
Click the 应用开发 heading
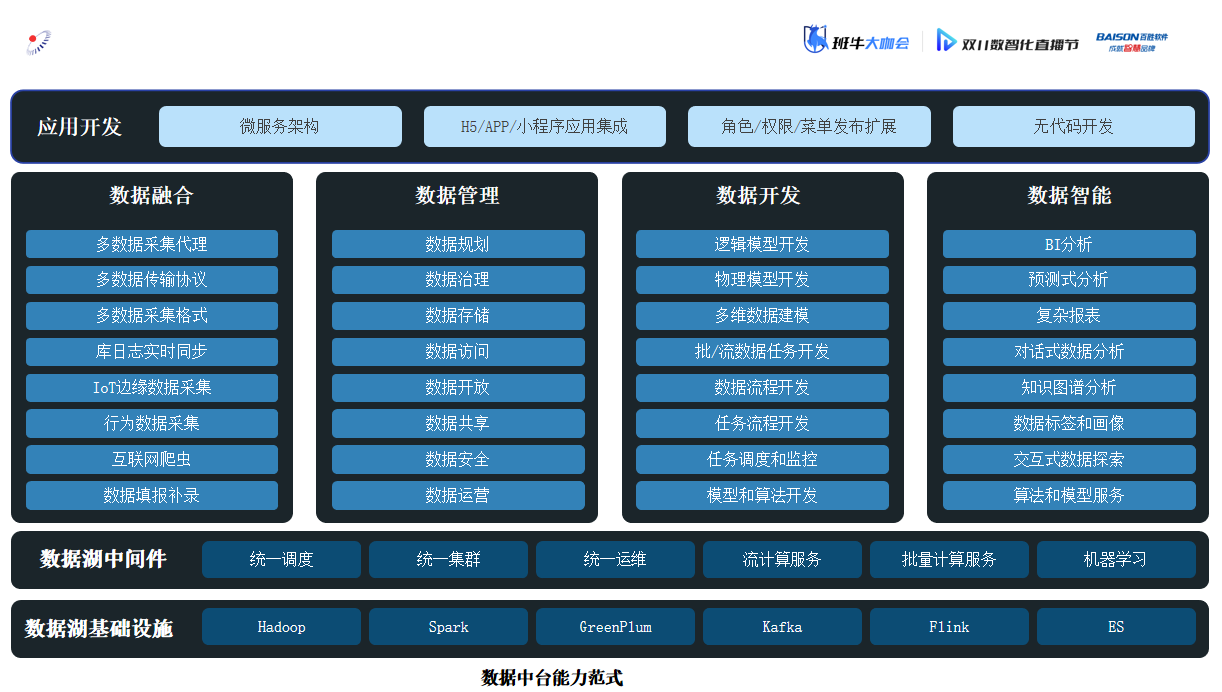tap(80, 127)
